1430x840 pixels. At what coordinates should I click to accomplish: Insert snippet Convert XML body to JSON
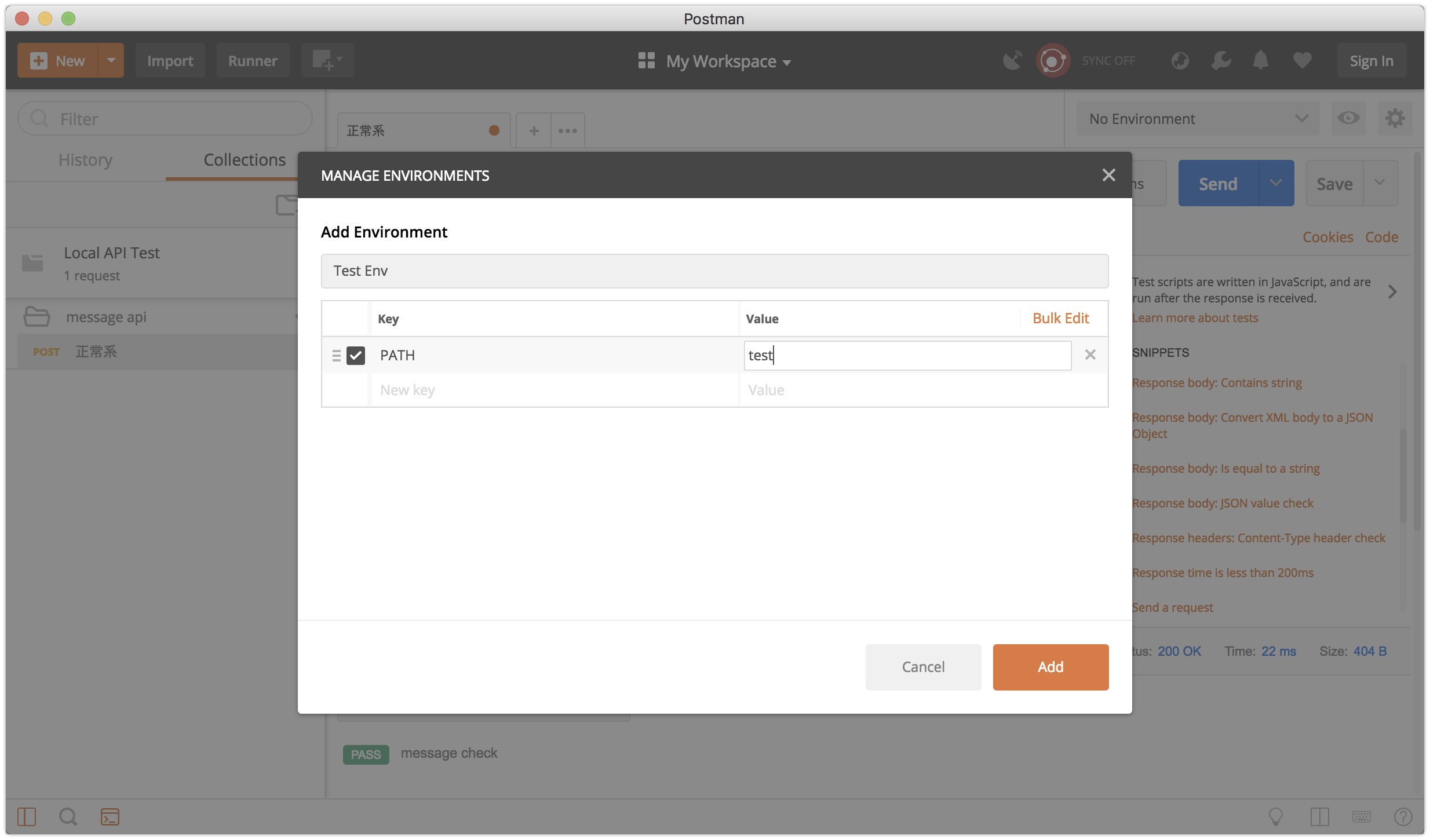(1253, 425)
